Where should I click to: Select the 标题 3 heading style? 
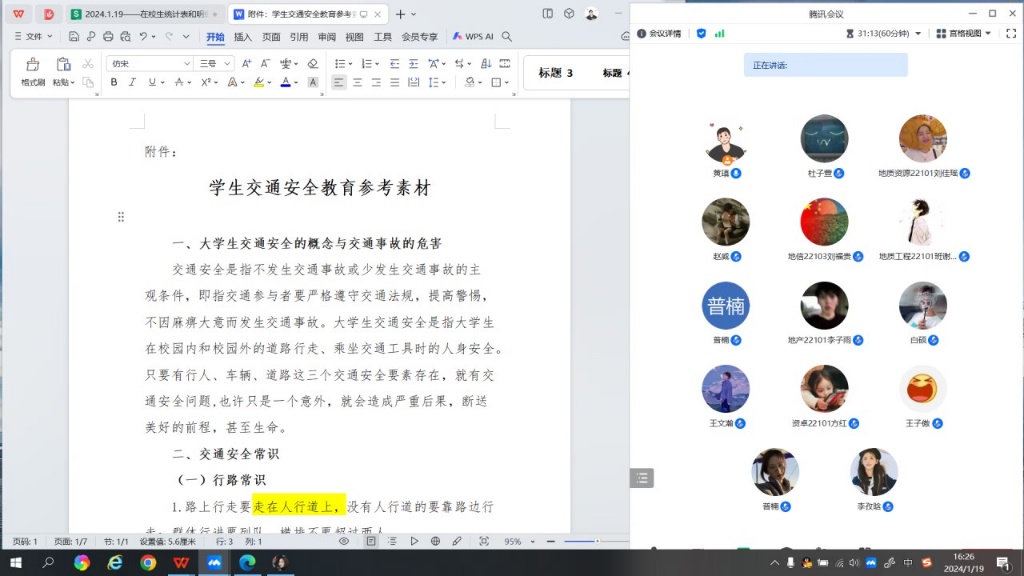556,72
